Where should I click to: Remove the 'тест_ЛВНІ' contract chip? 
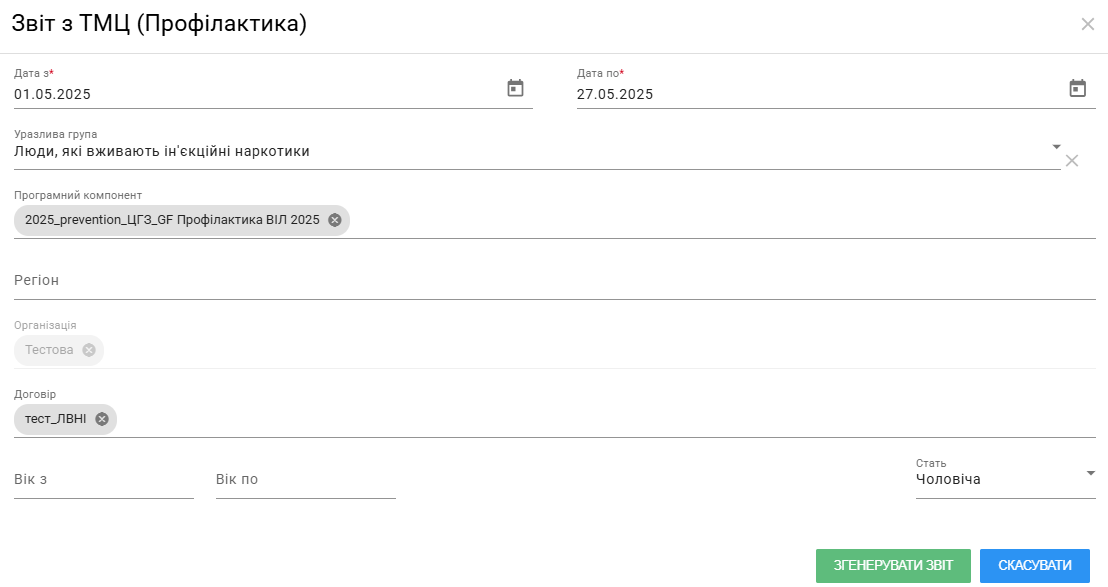tap(102, 419)
